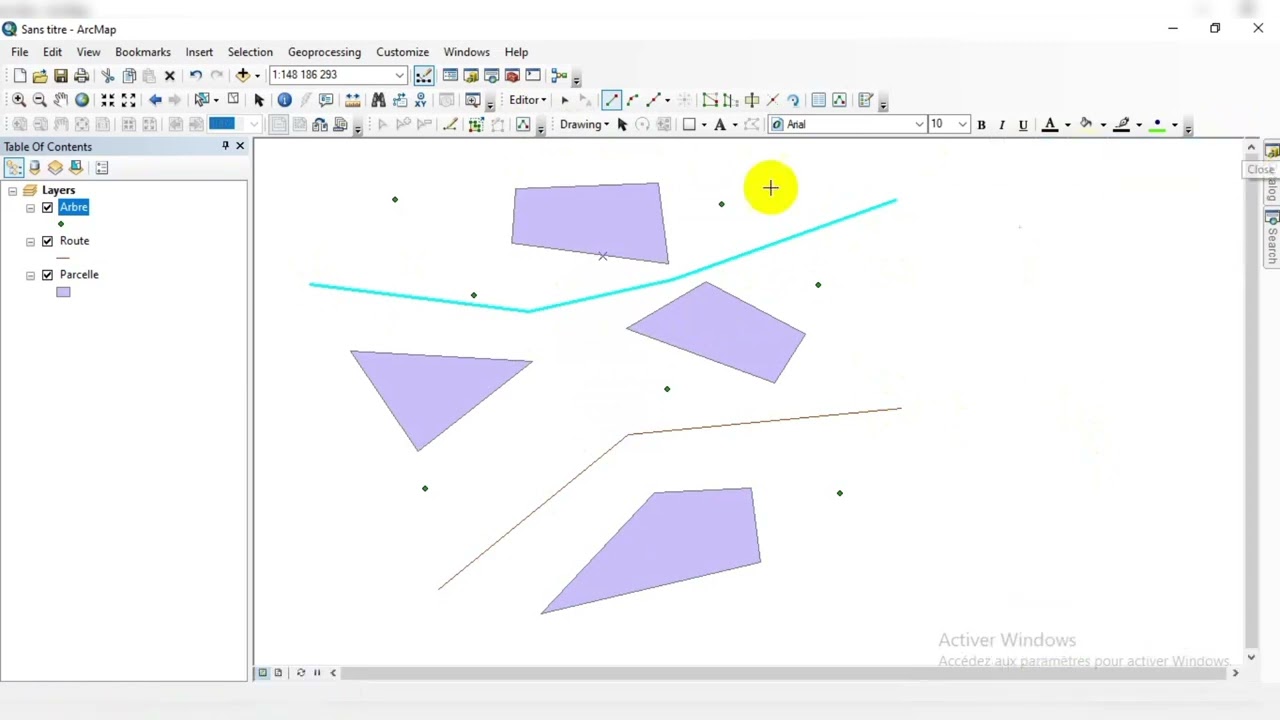Save the map with the floppy icon
The image size is (1280, 720).
[61, 75]
